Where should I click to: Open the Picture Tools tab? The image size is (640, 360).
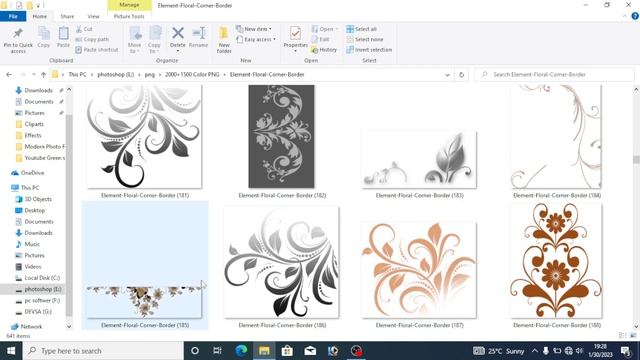[129, 16]
